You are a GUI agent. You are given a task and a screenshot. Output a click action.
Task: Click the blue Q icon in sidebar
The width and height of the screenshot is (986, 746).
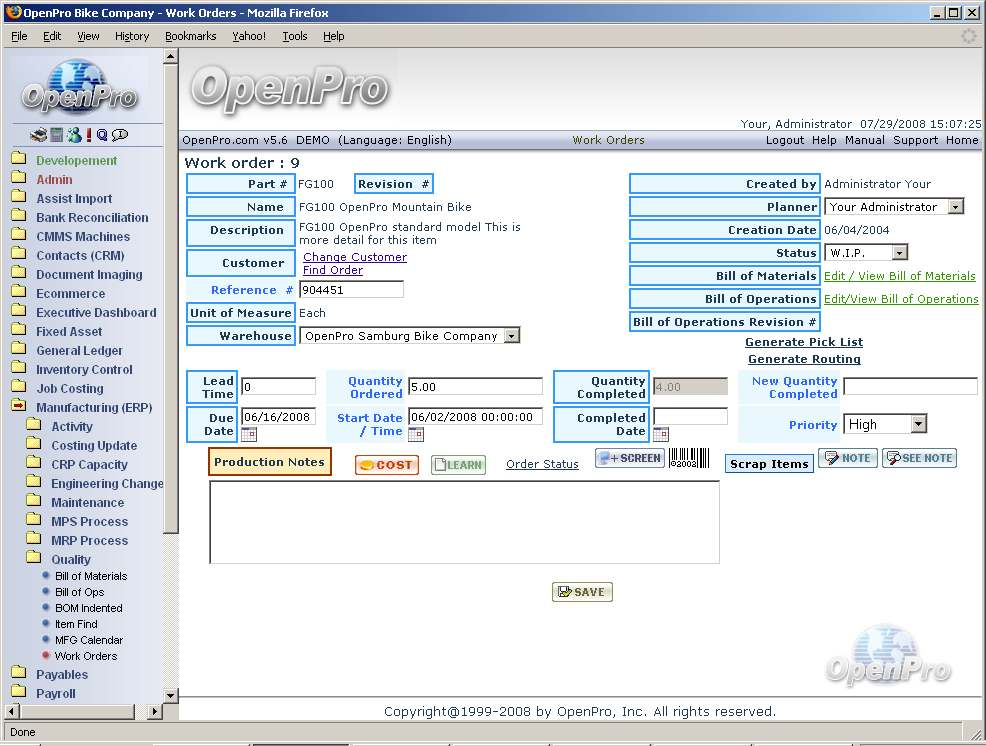(102, 135)
